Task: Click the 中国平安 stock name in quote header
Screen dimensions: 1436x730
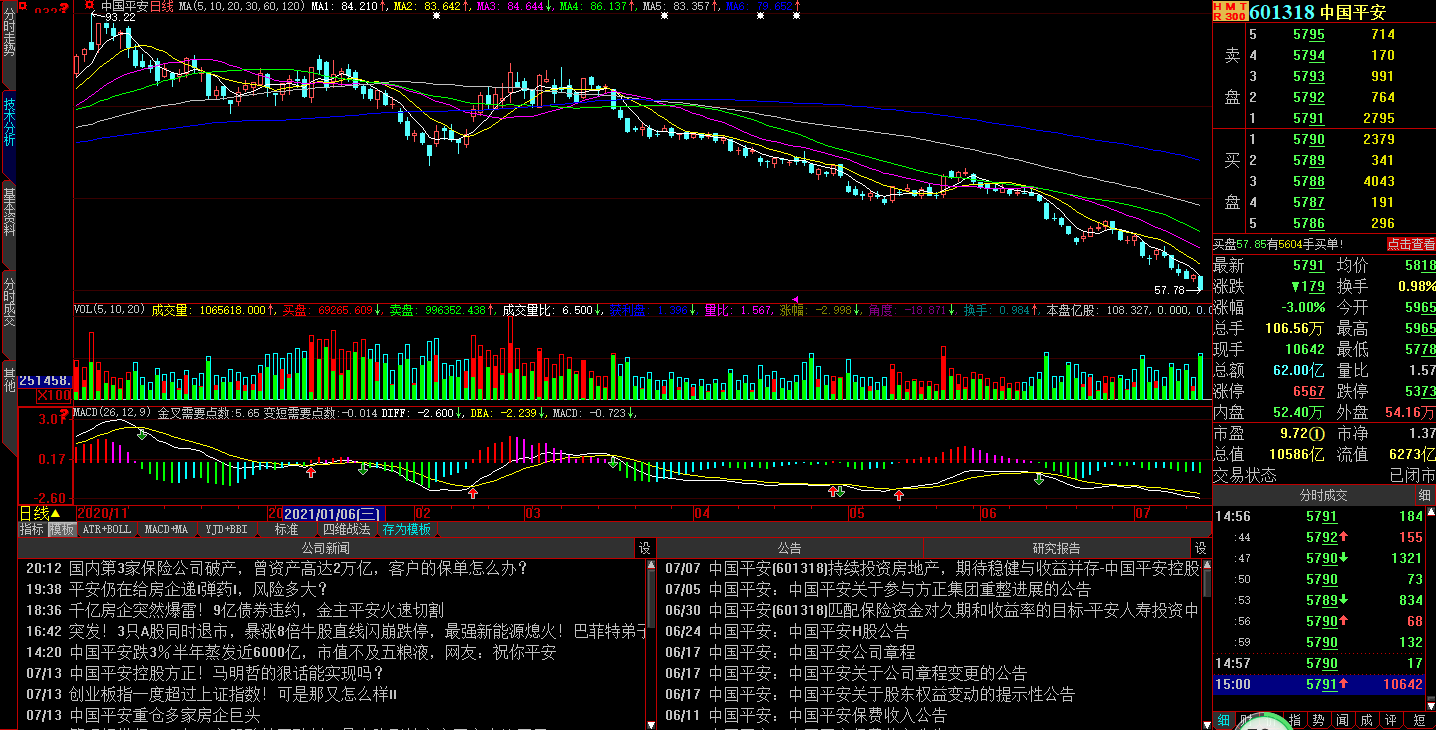Action: pyautogui.click(x=1352, y=12)
